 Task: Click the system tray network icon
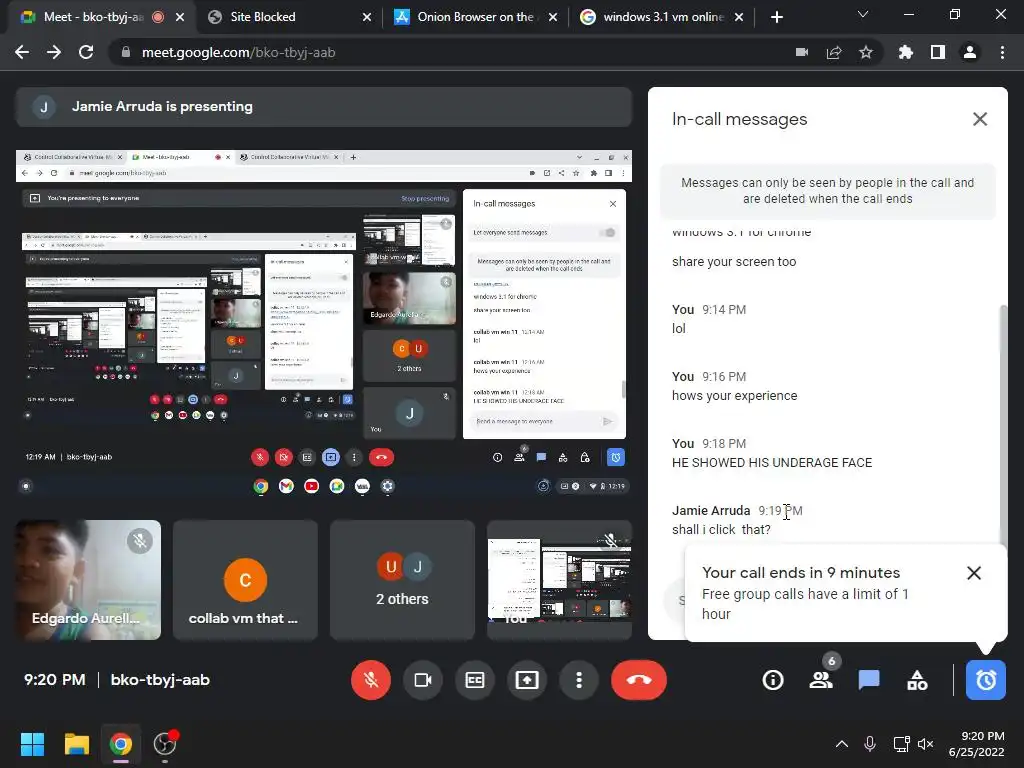click(901, 744)
